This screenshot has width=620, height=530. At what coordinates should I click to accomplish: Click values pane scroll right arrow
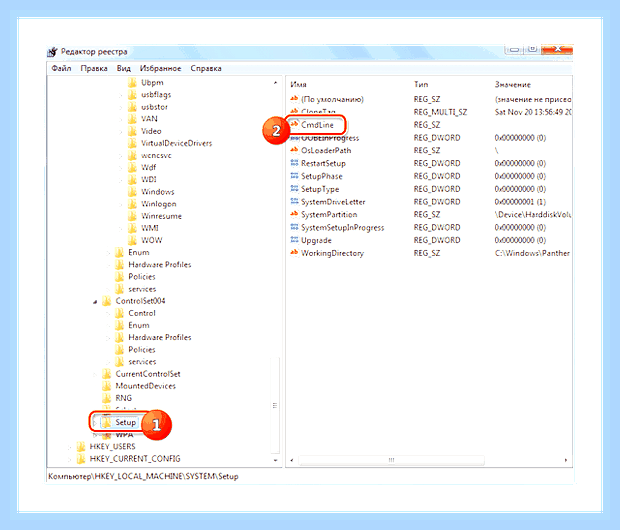tap(566, 460)
